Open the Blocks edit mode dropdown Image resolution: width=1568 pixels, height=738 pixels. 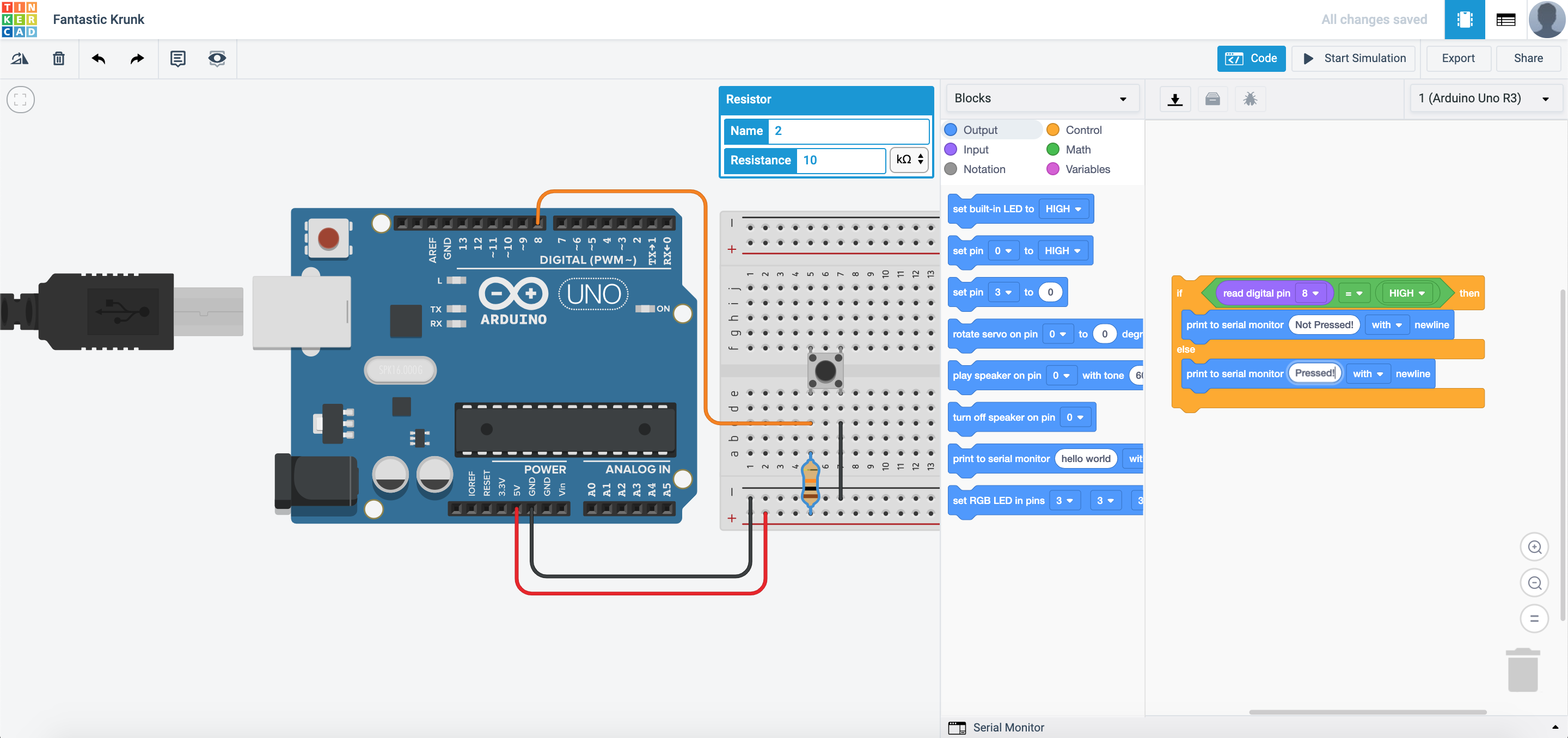tap(1041, 99)
